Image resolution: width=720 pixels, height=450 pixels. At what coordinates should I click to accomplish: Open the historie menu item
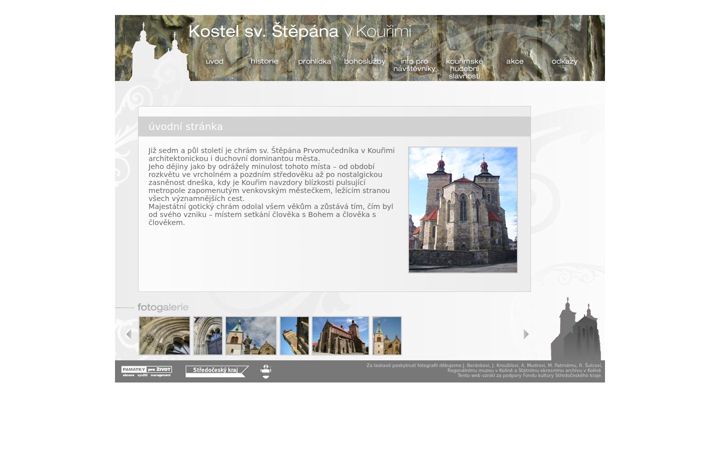pyautogui.click(x=264, y=61)
